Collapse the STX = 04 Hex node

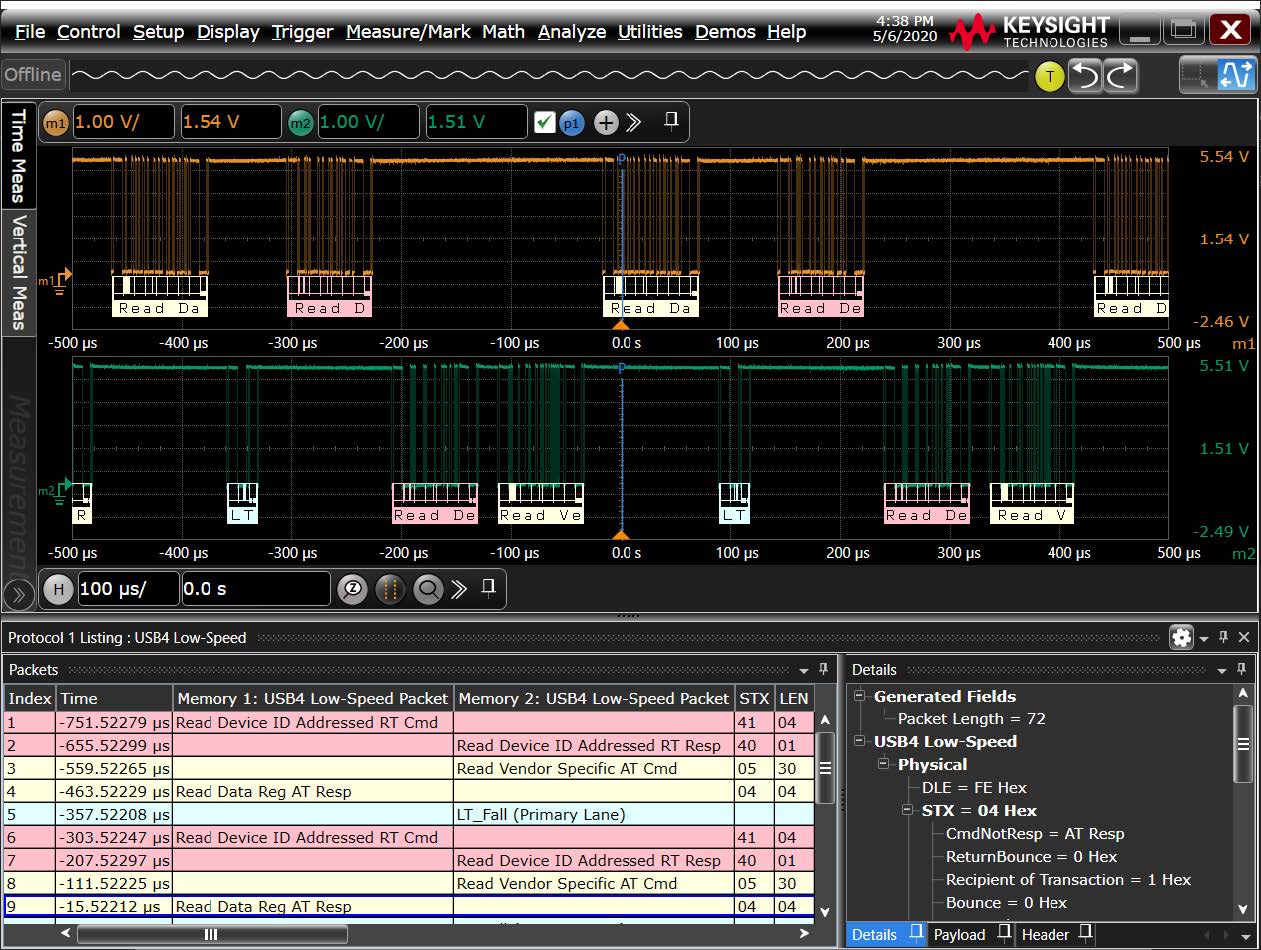pyautogui.click(x=908, y=810)
